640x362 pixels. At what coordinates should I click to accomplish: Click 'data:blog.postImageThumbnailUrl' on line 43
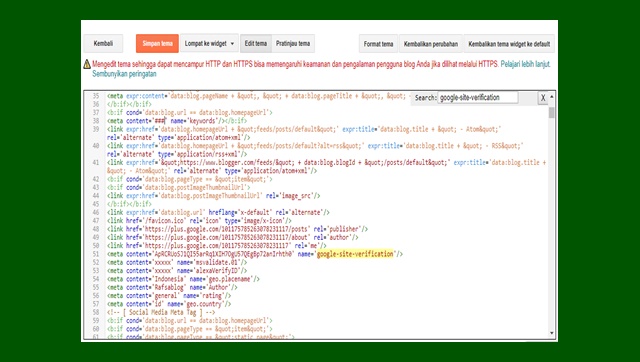point(197,187)
